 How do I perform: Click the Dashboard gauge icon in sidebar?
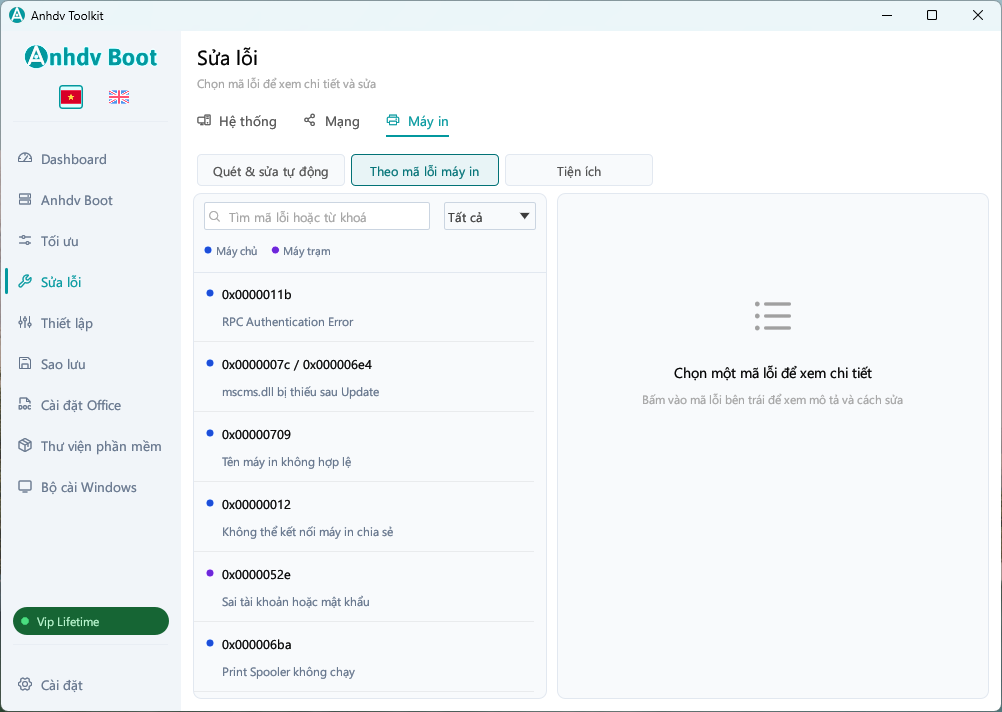pos(25,159)
